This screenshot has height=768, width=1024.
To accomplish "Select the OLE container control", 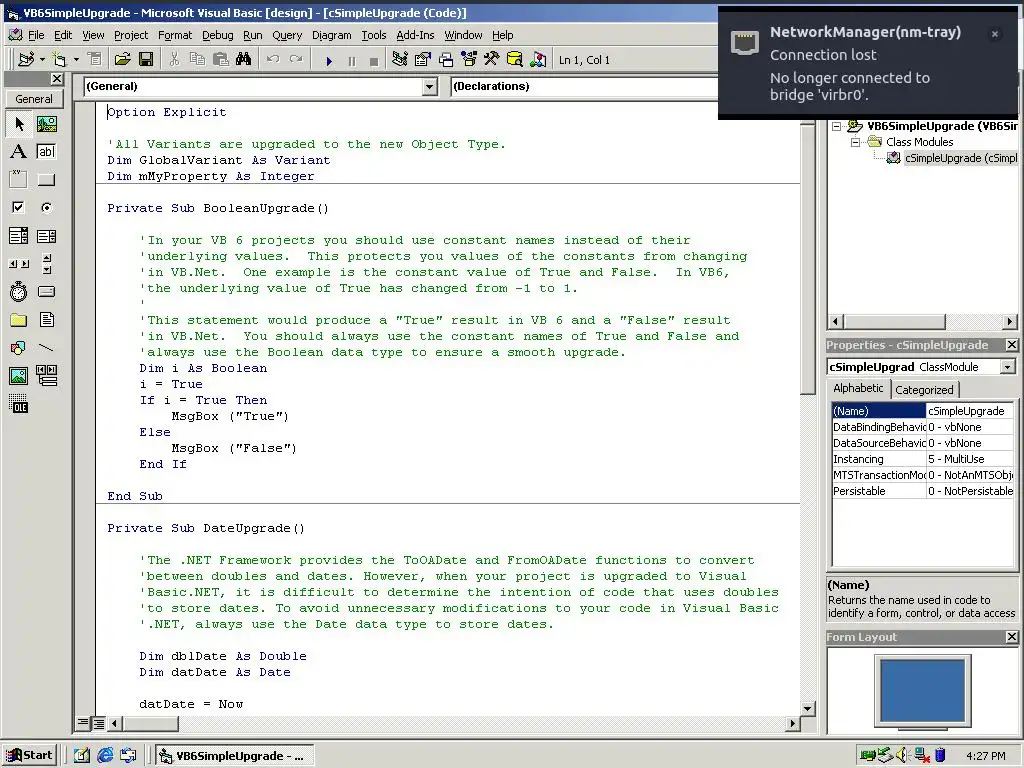I will [19, 404].
